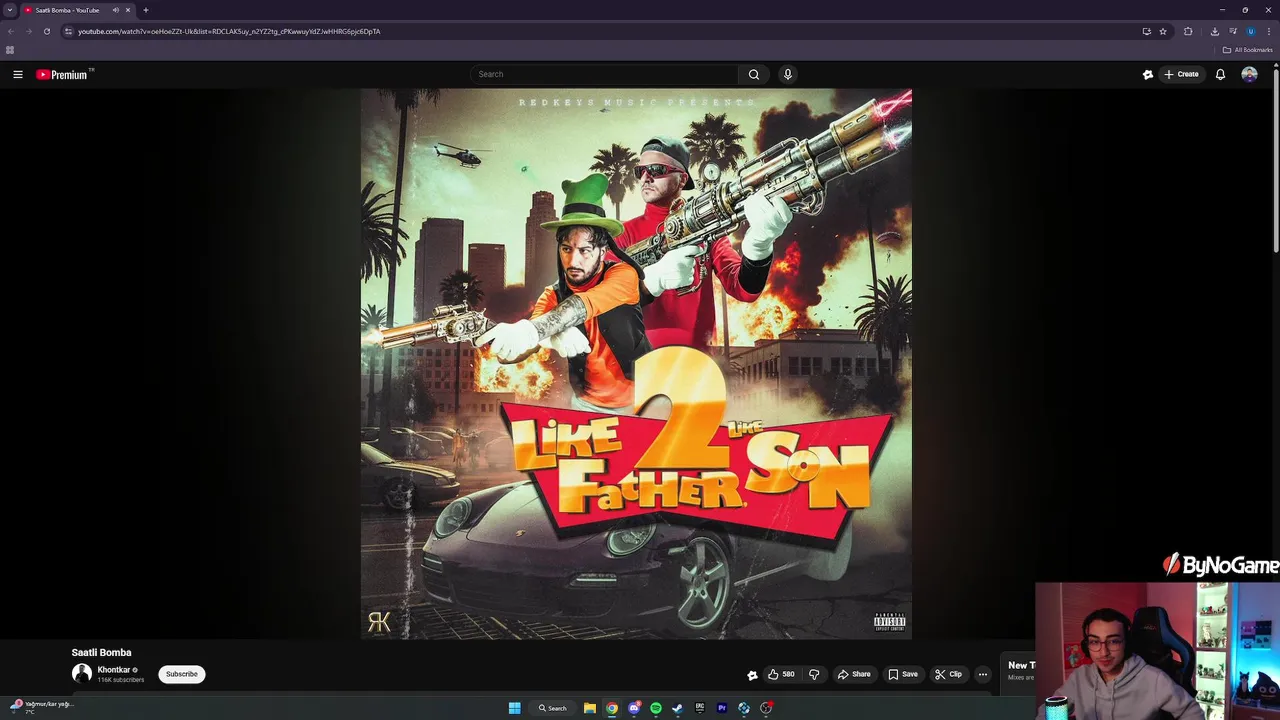Open Windows Start menu

(514, 708)
